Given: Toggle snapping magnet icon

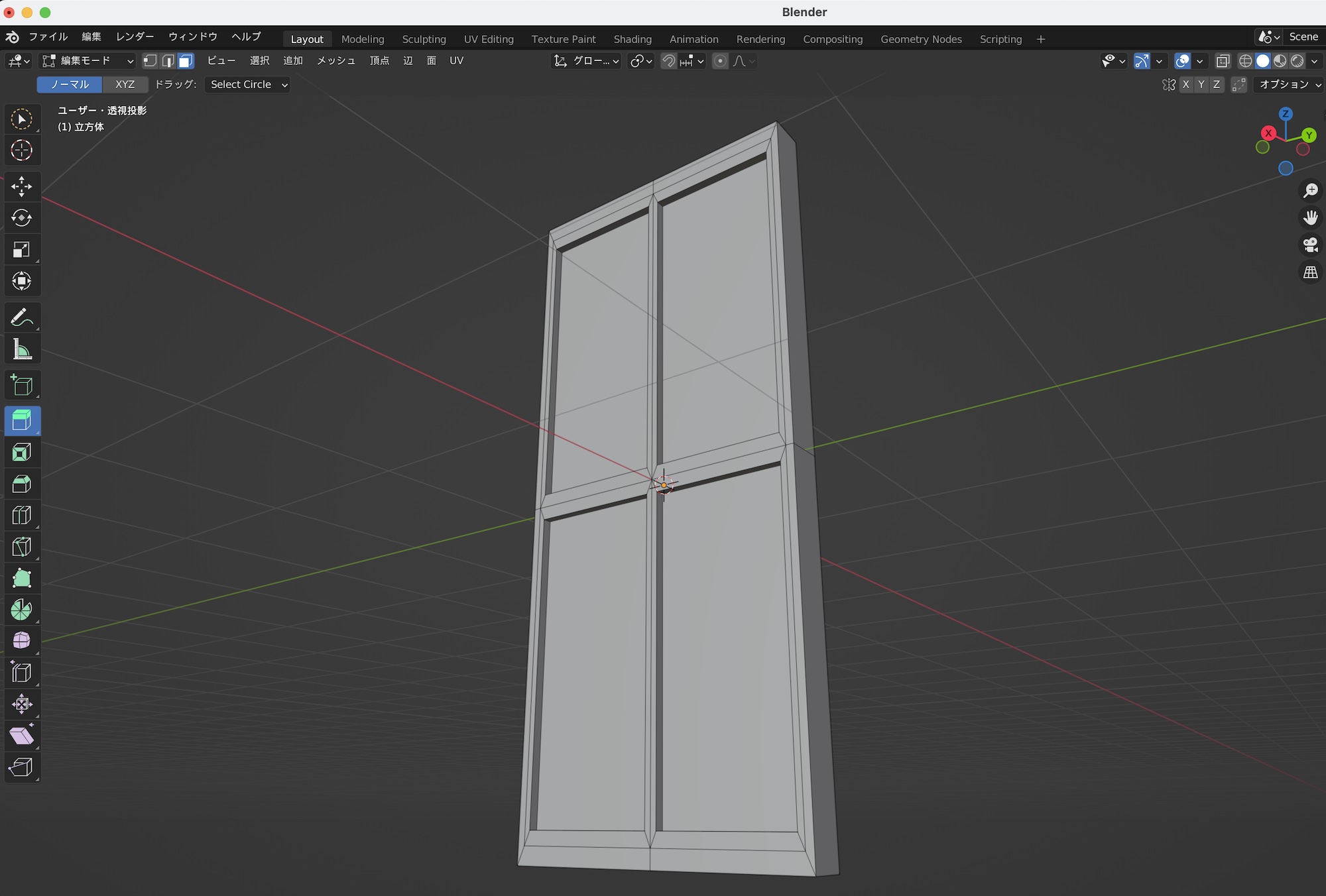Looking at the screenshot, I should [669, 61].
